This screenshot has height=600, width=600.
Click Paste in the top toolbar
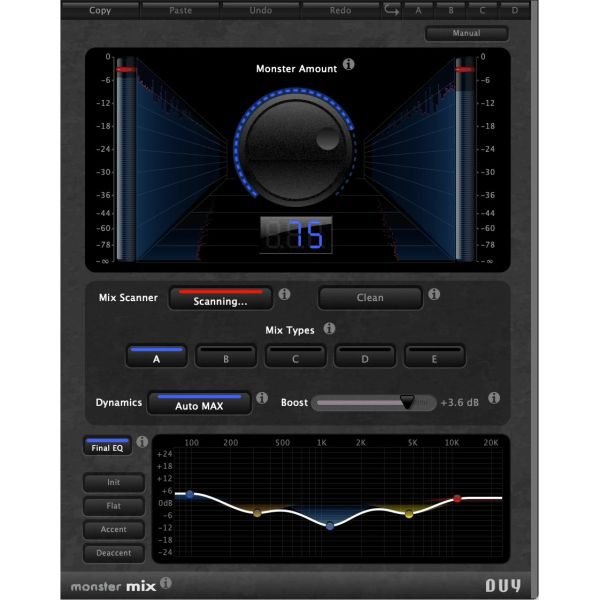click(x=180, y=10)
